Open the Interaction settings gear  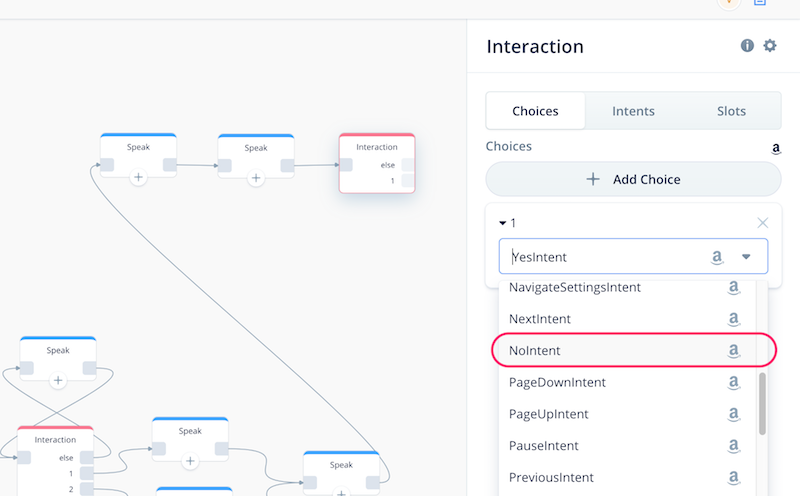pyautogui.click(x=770, y=46)
